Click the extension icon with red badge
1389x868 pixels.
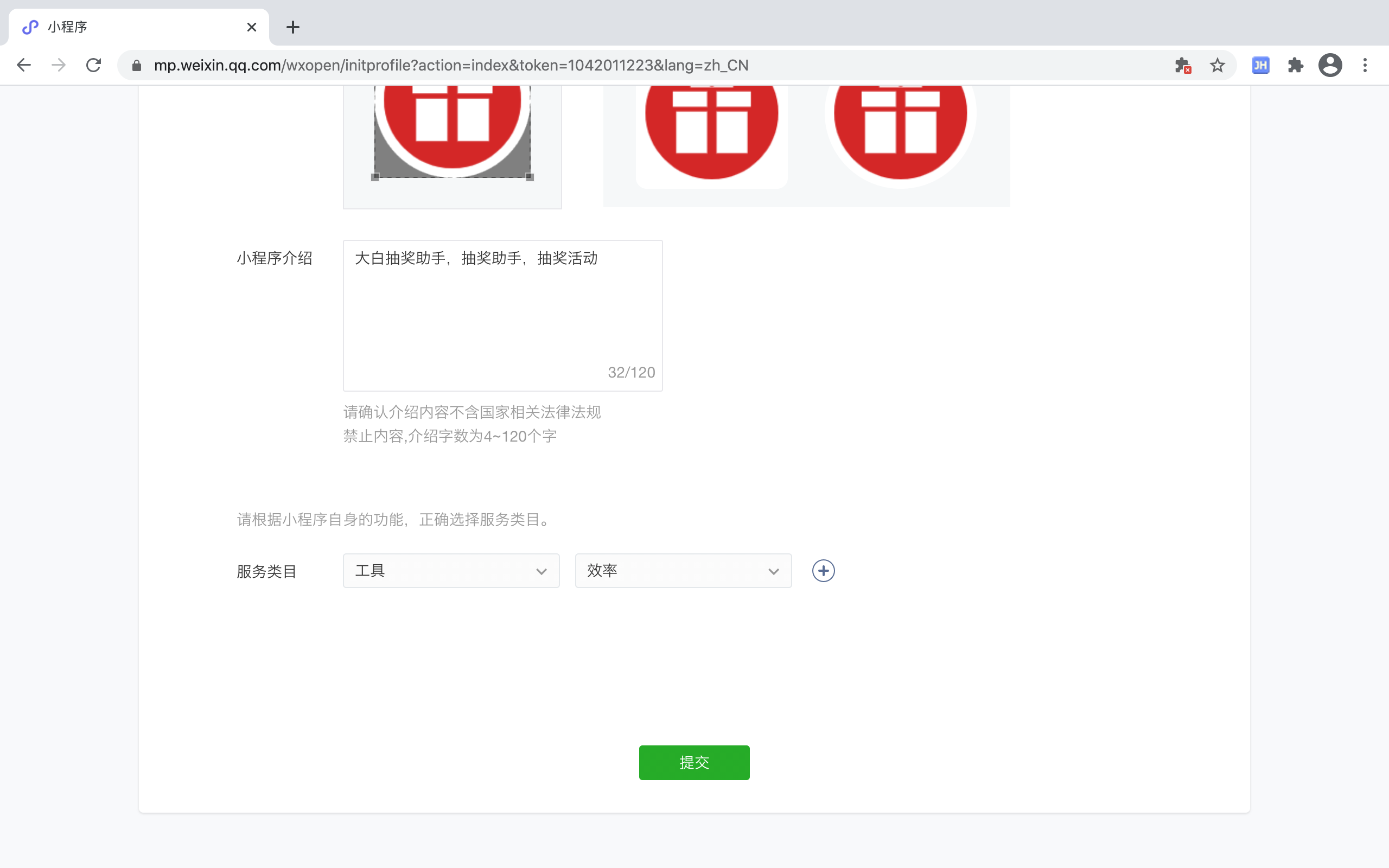[x=1182, y=66]
